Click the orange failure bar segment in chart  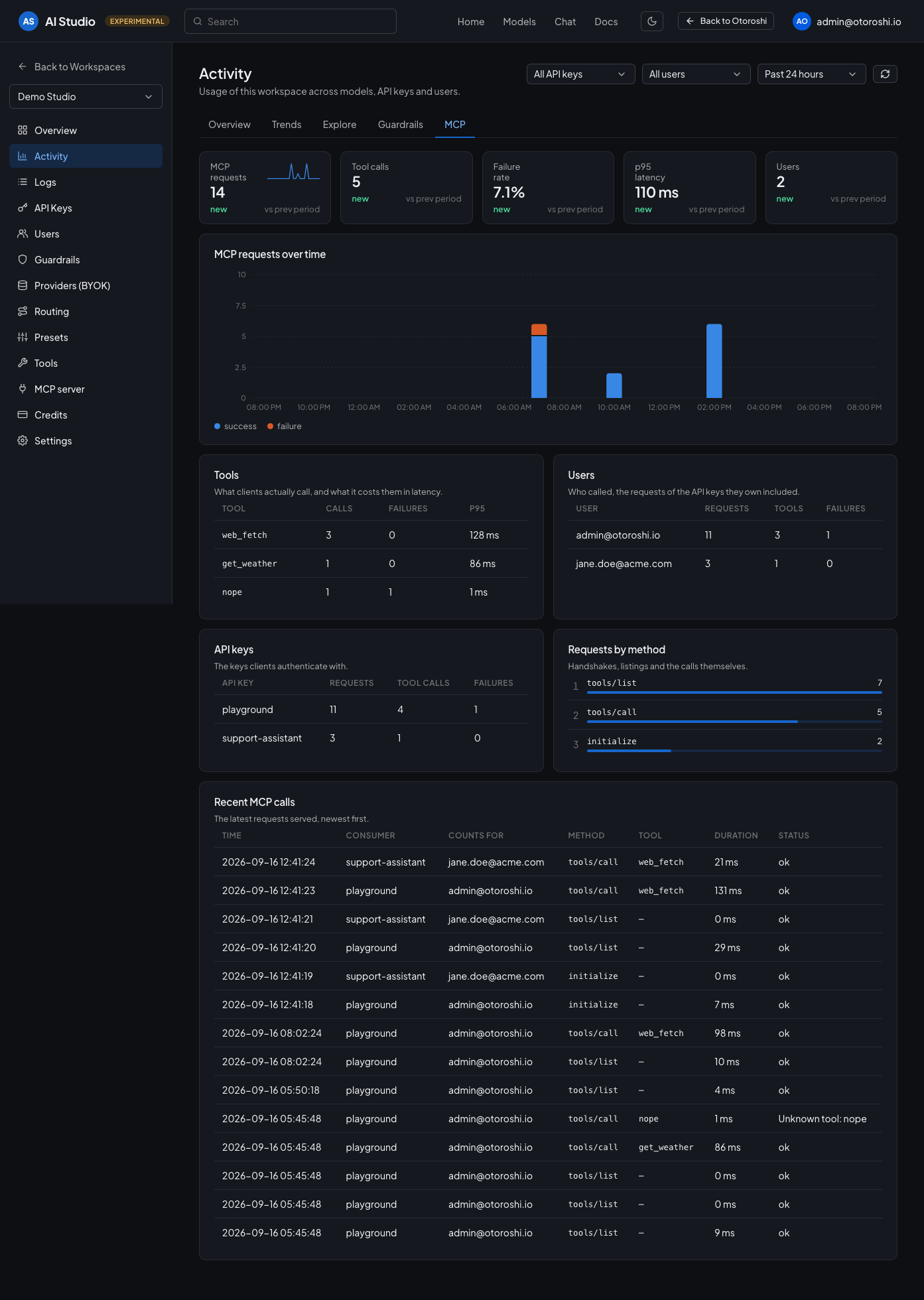(x=539, y=330)
